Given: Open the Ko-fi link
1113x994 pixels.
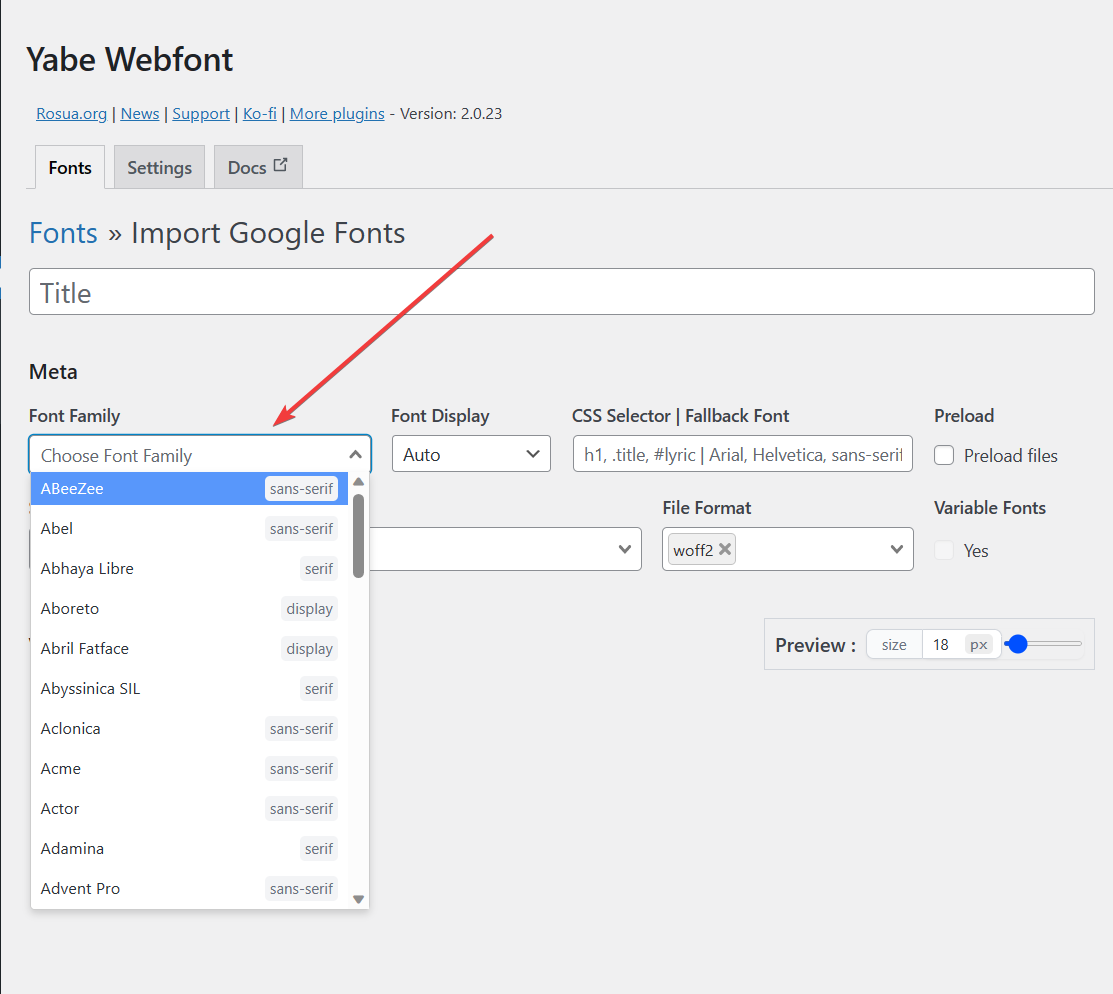Looking at the screenshot, I should (260, 114).
